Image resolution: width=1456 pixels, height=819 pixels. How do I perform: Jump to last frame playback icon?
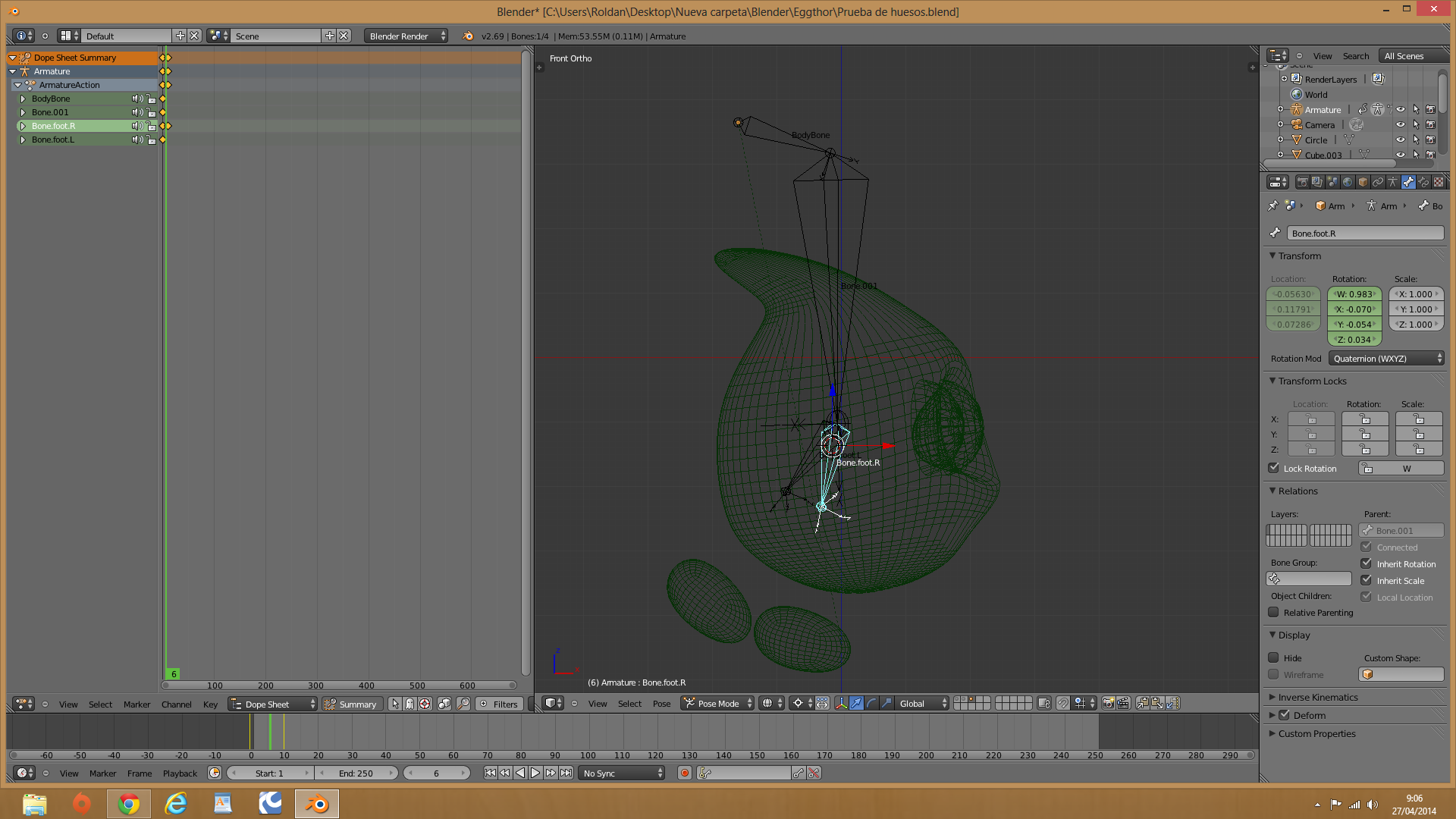[566, 773]
